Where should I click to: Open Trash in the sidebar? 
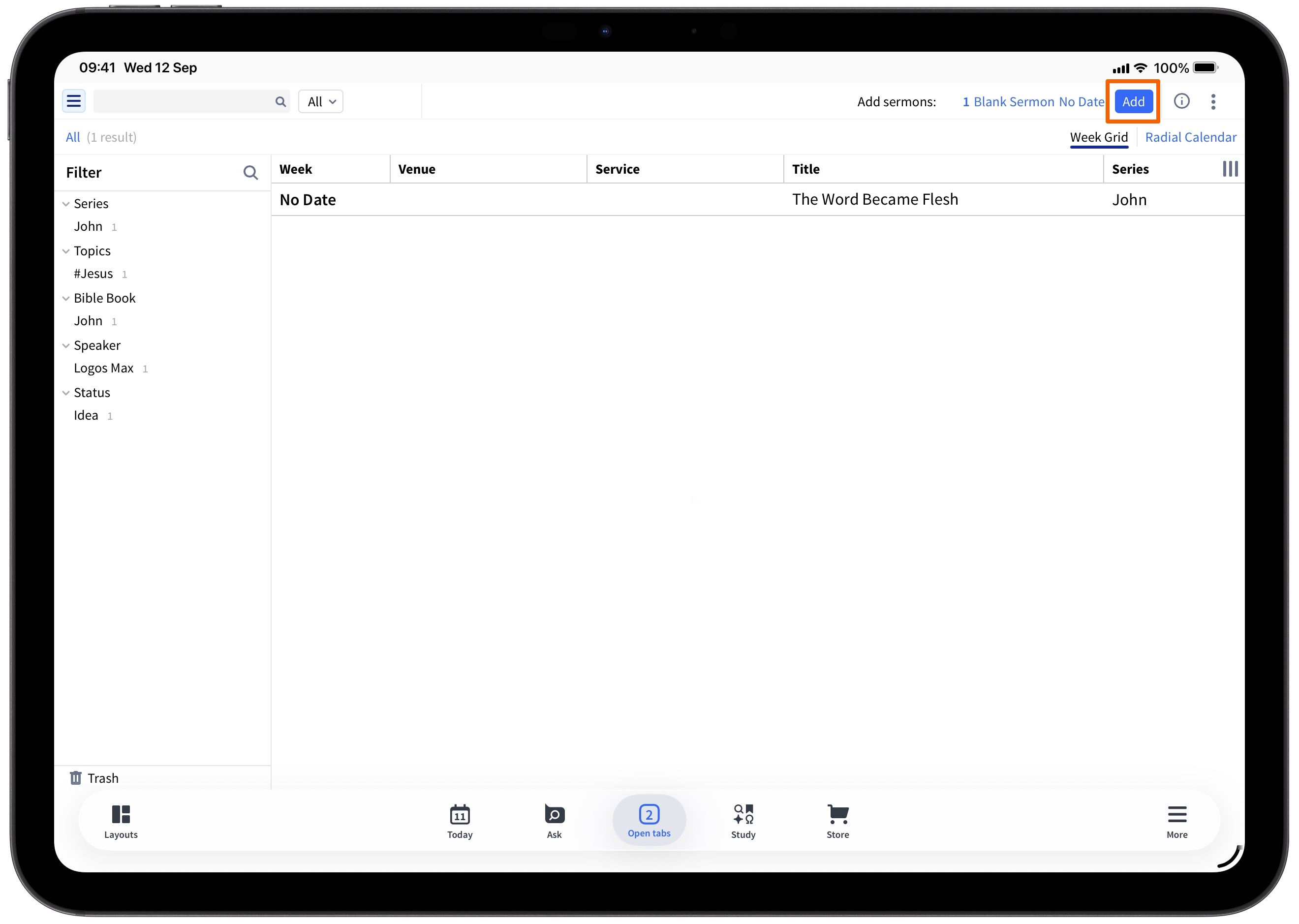click(94, 778)
